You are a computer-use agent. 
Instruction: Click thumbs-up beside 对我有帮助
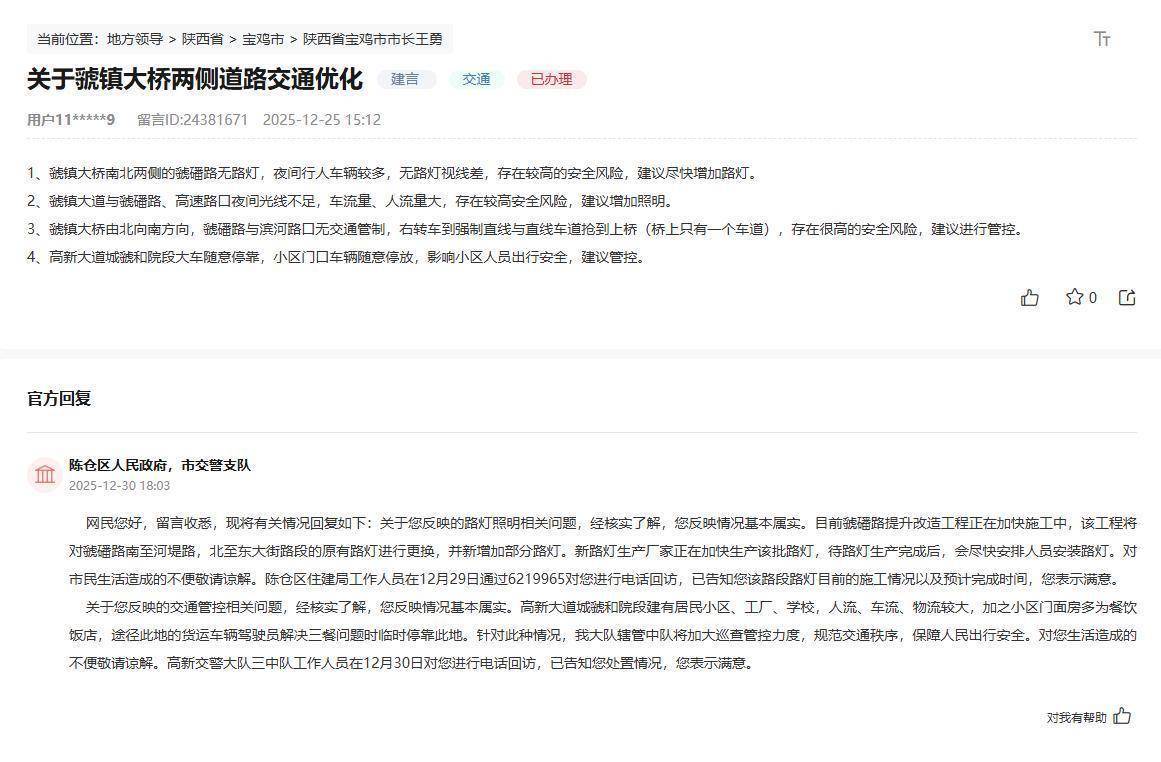point(1122,716)
